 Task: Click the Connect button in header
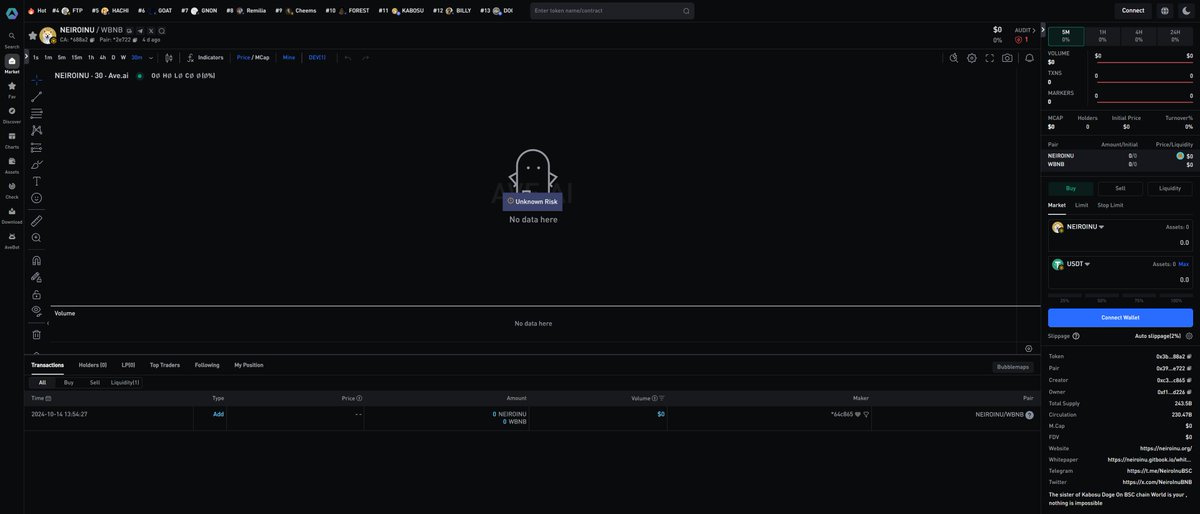click(x=1133, y=11)
